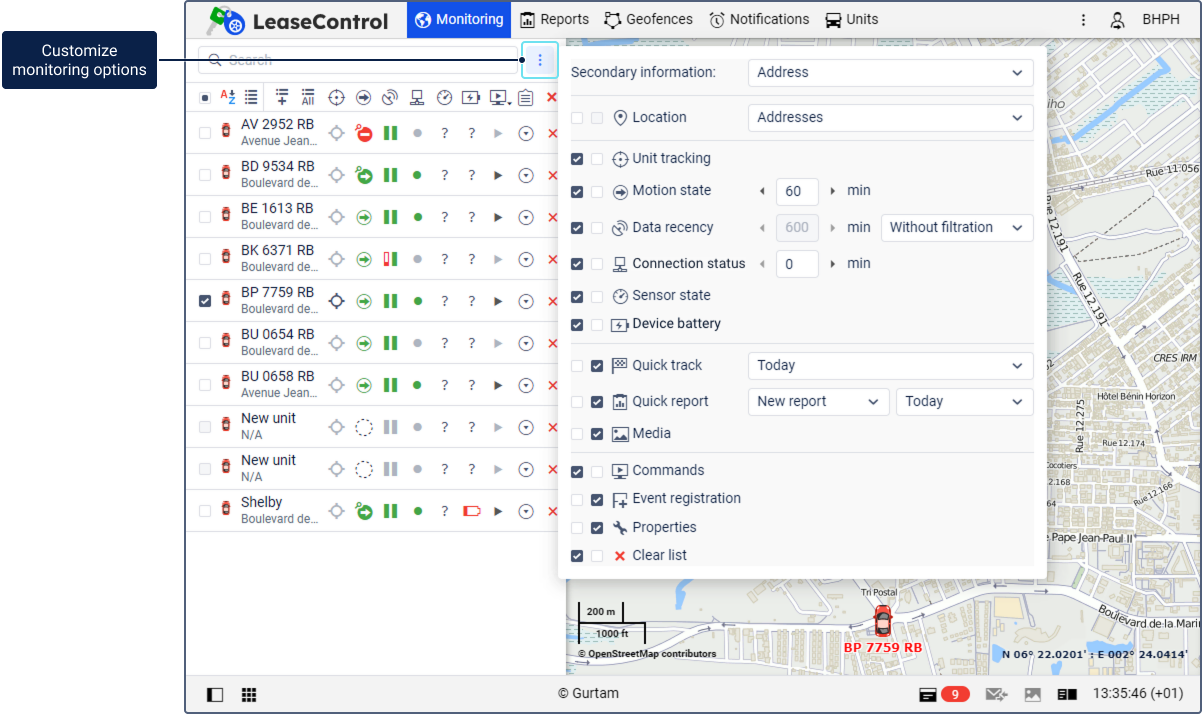Image resolution: width=1202 pixels, height=714 pixels.
Task: Uncheck the first Unit tracking checkbox
Action: coord(577,159)
